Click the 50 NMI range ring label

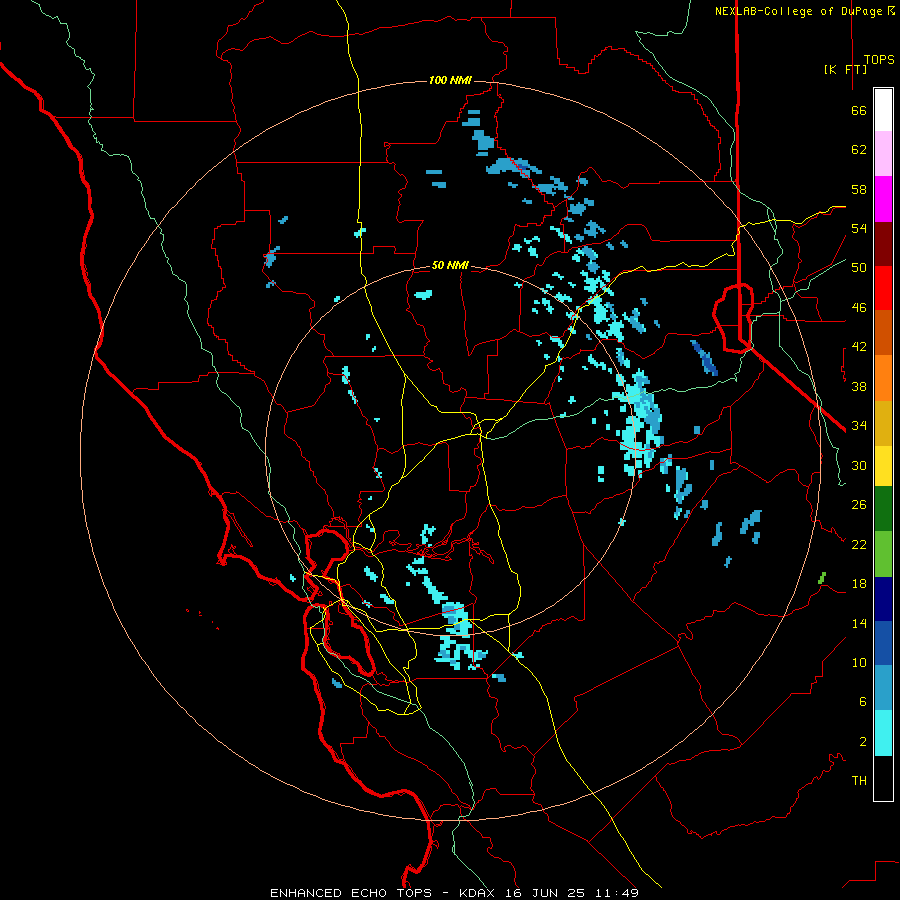450,265
